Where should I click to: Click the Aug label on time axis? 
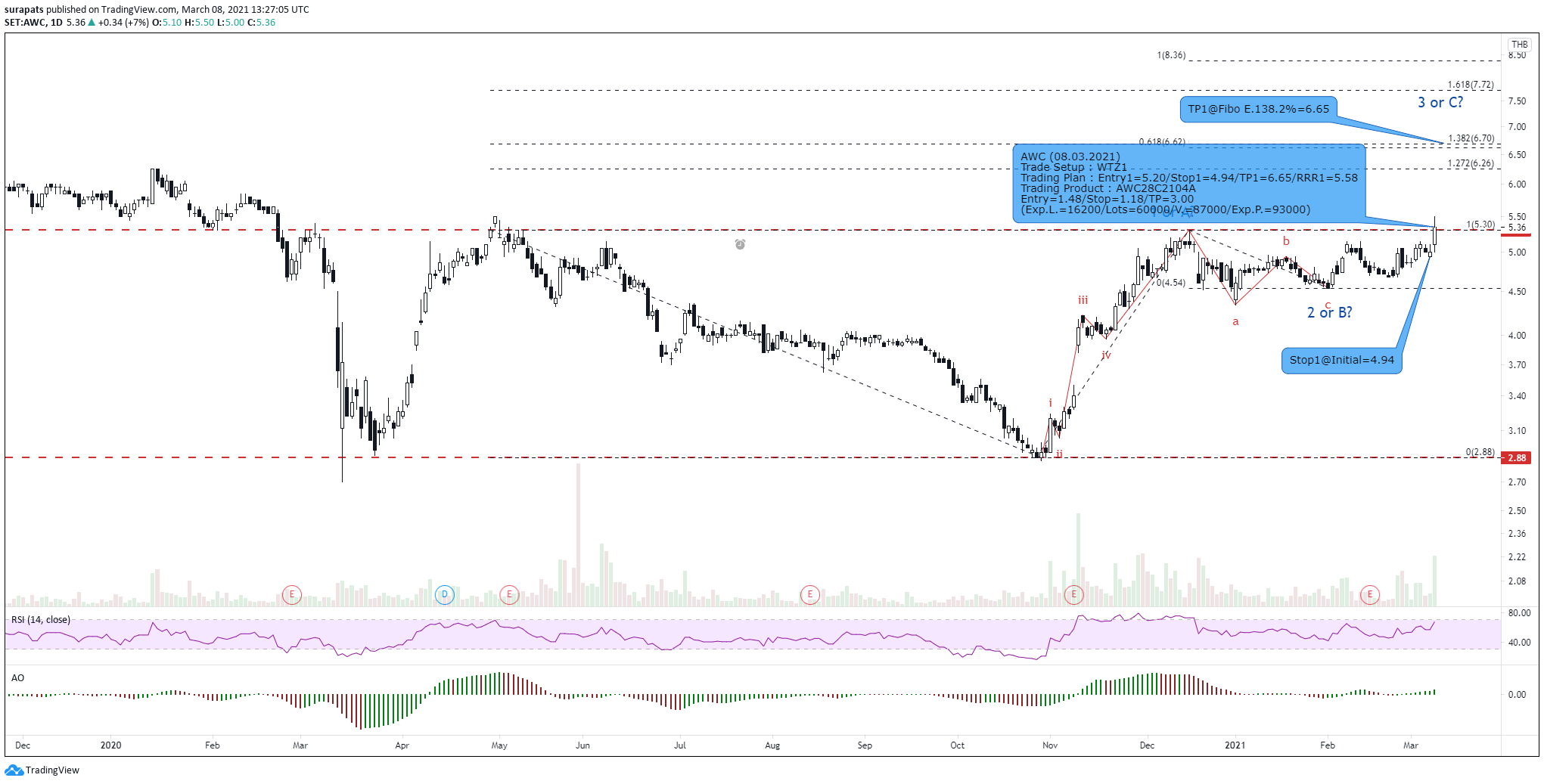tap(772, 745)
